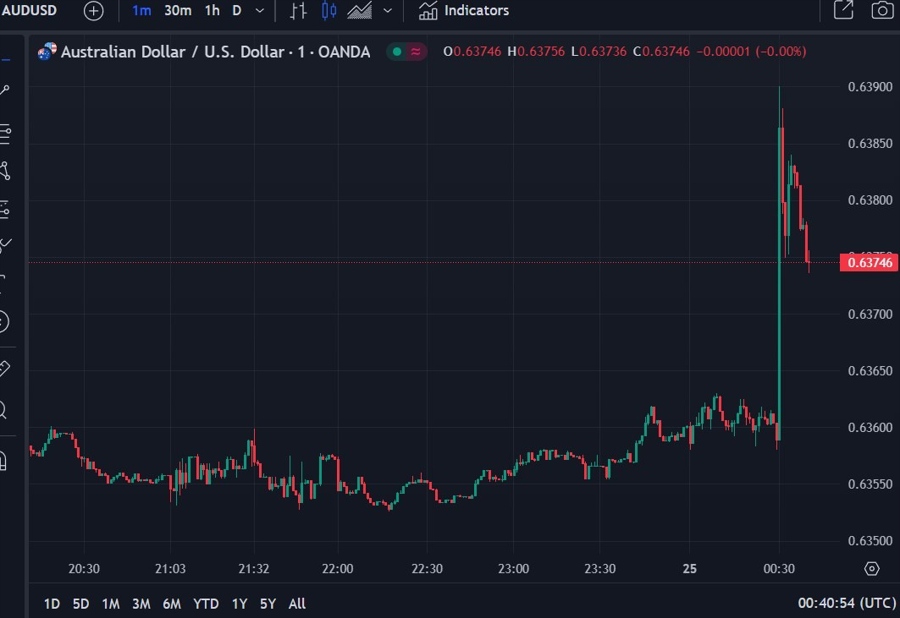The height and width of the screenshot is (618, 900).
Task: Expand the timeframe interval dropdown
Action: pyautogui.click(x=259, y=10)
